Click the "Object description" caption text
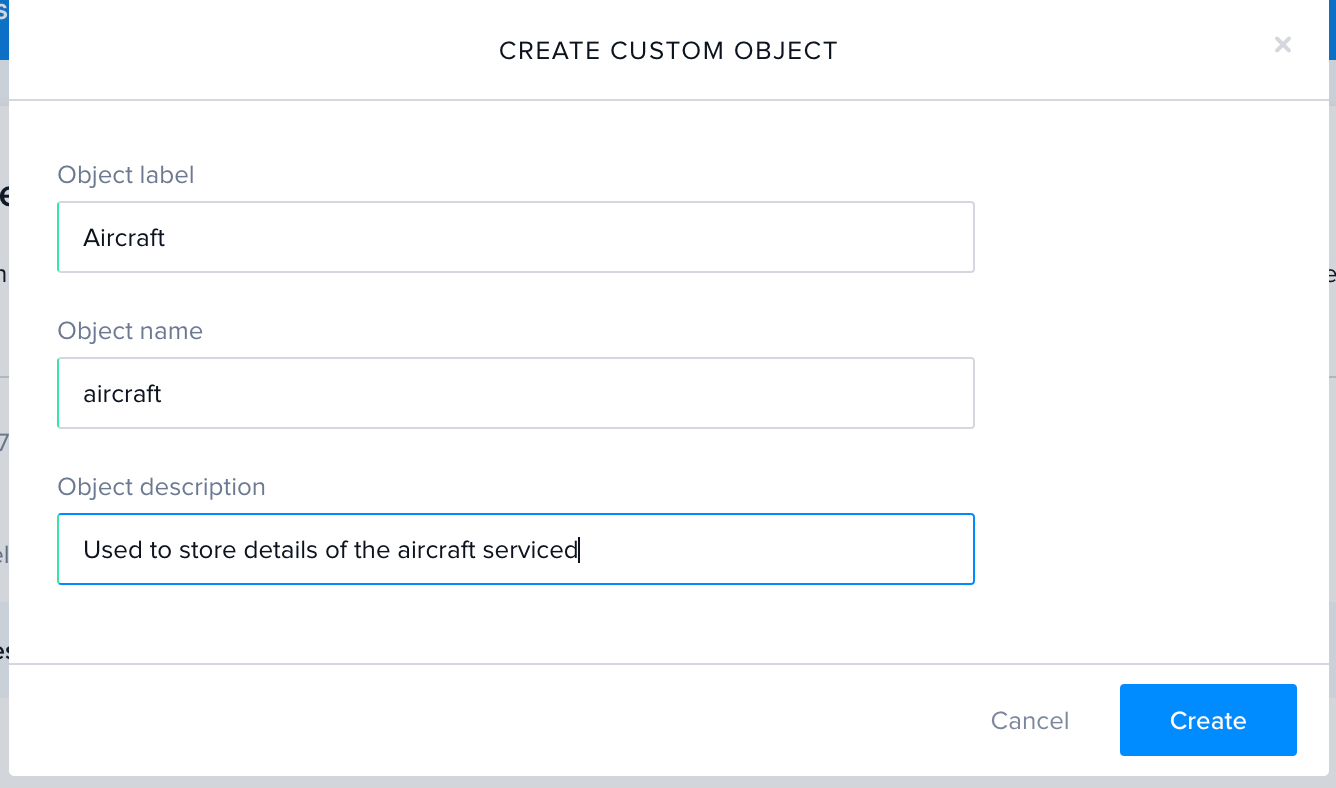This screenshot has height=788, width=1336. pos(162,487)
